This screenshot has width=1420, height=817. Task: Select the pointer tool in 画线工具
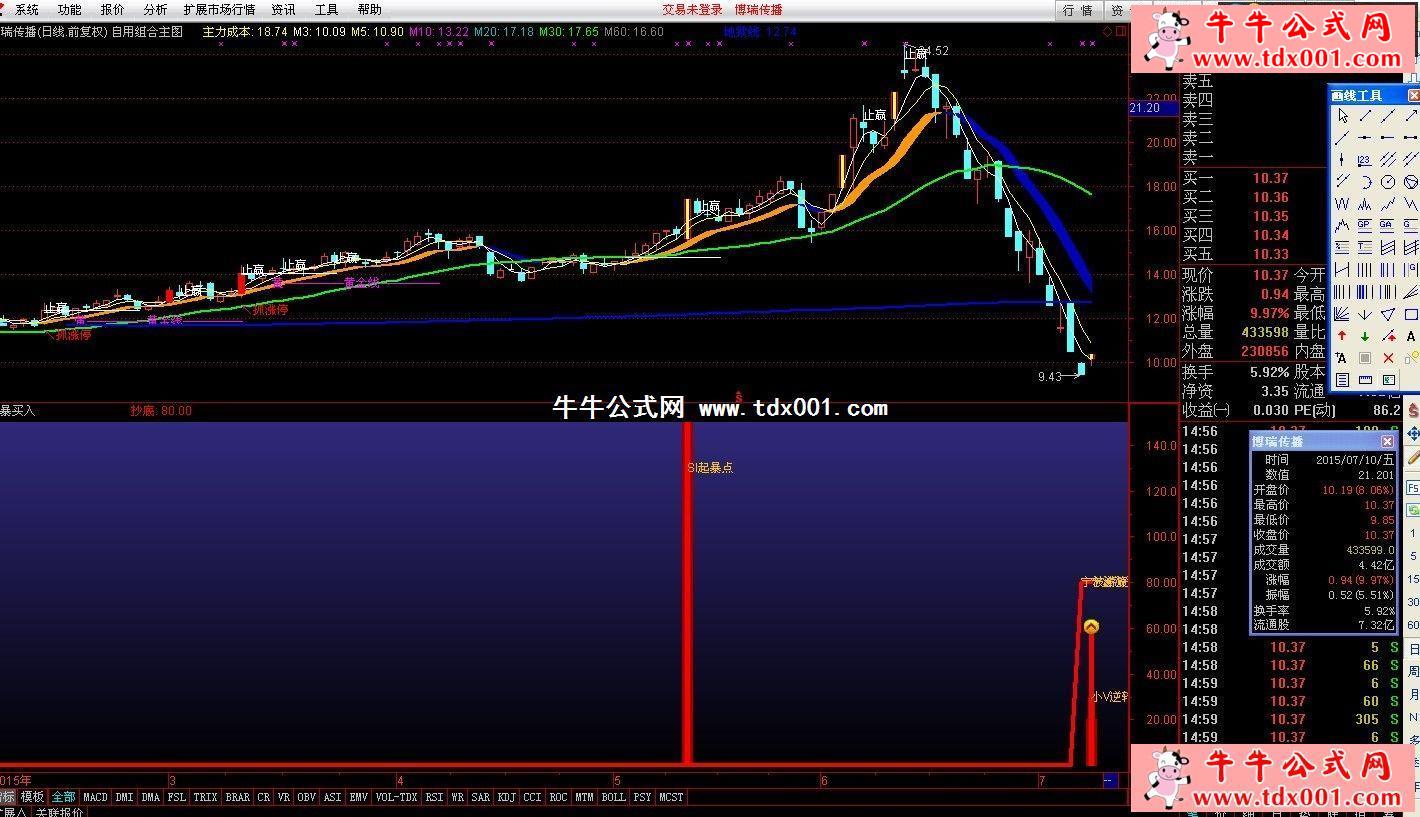tap(1343, 116)
